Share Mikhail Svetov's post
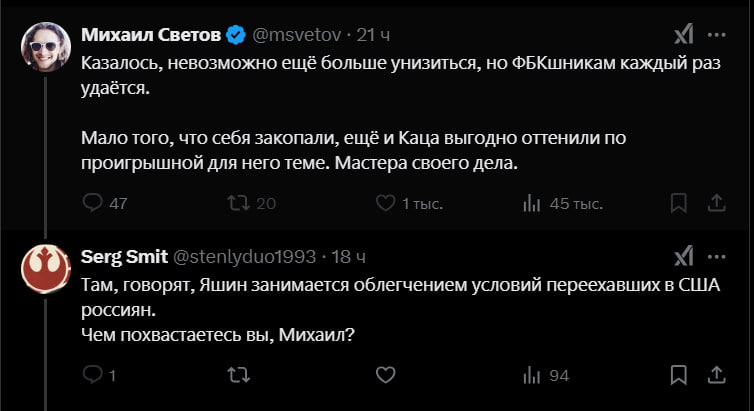Viewport: 754px width, 411px height. (x=716, y=203)
